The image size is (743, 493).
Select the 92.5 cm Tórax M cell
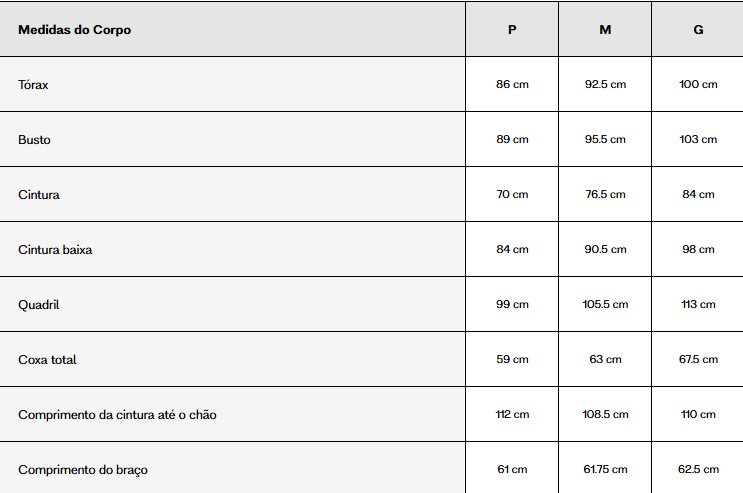click(605, 84)
